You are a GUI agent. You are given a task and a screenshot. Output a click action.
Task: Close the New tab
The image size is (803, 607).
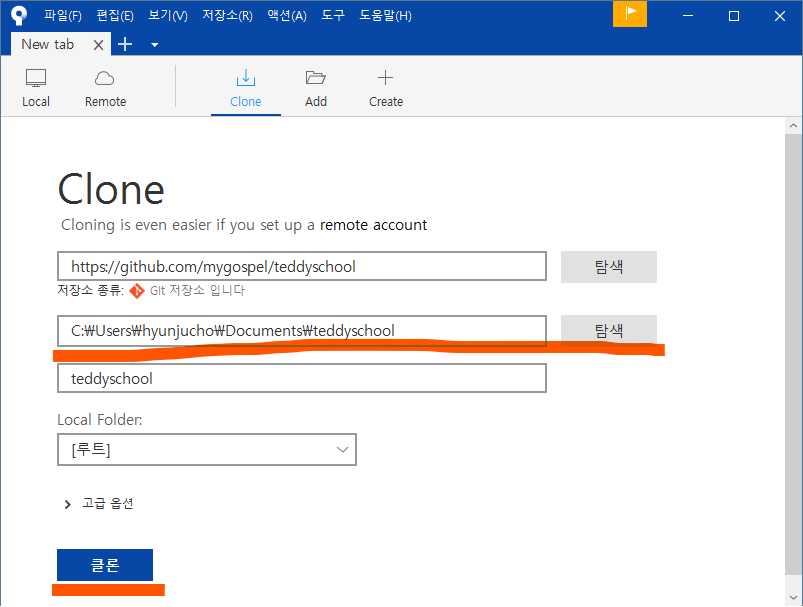98,45
